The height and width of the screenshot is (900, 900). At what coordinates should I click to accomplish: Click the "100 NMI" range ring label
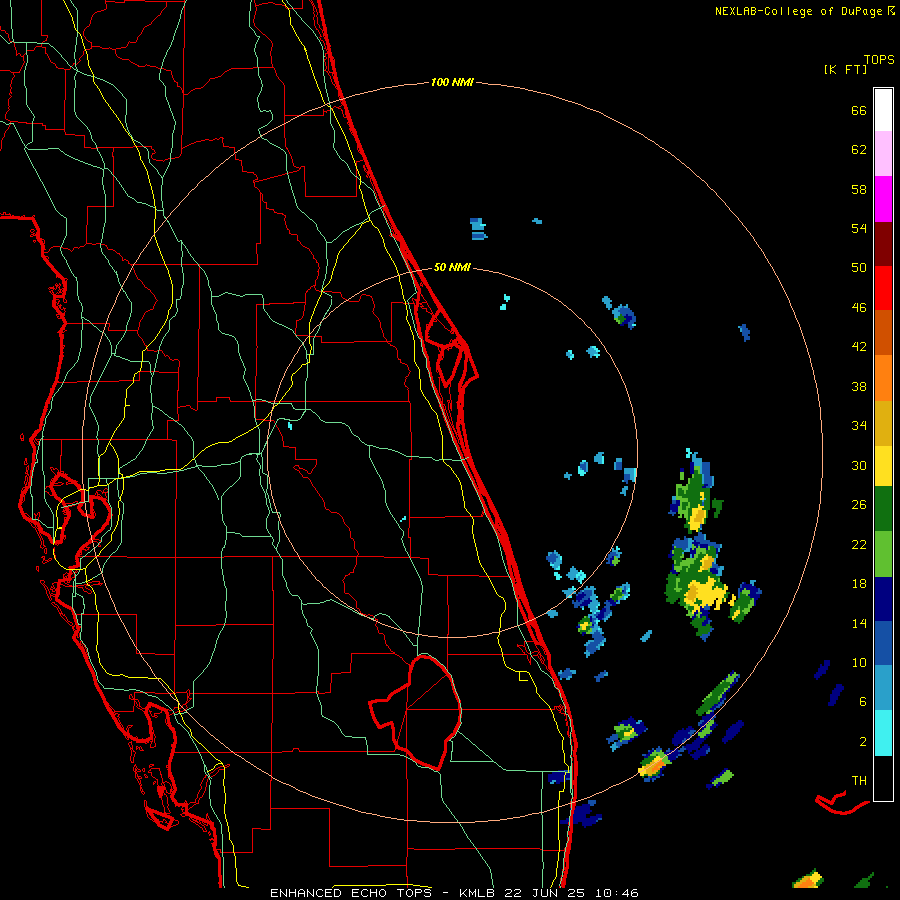click(x=452, y=82)
